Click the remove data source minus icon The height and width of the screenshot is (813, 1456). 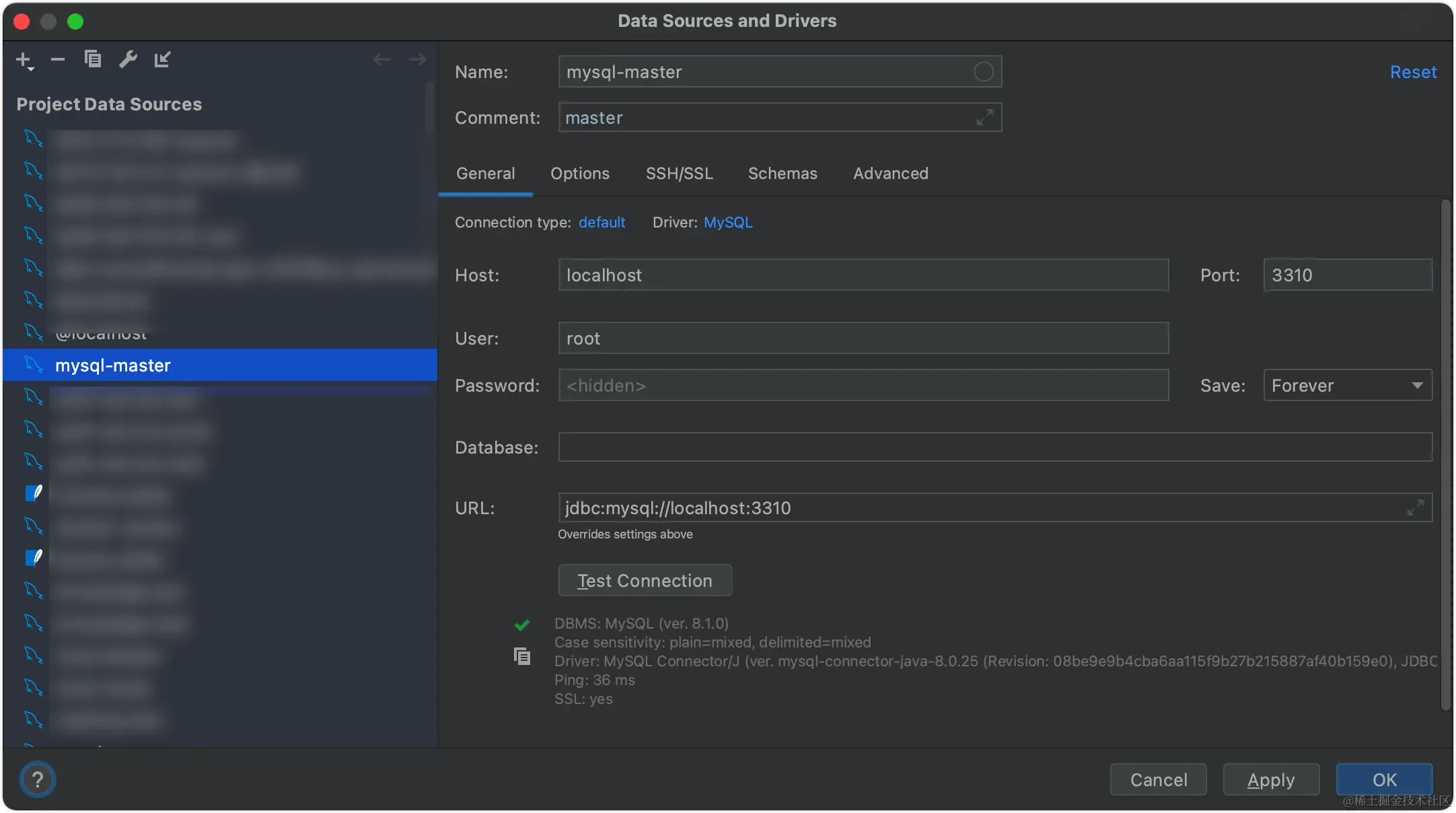tap(58, 60)
